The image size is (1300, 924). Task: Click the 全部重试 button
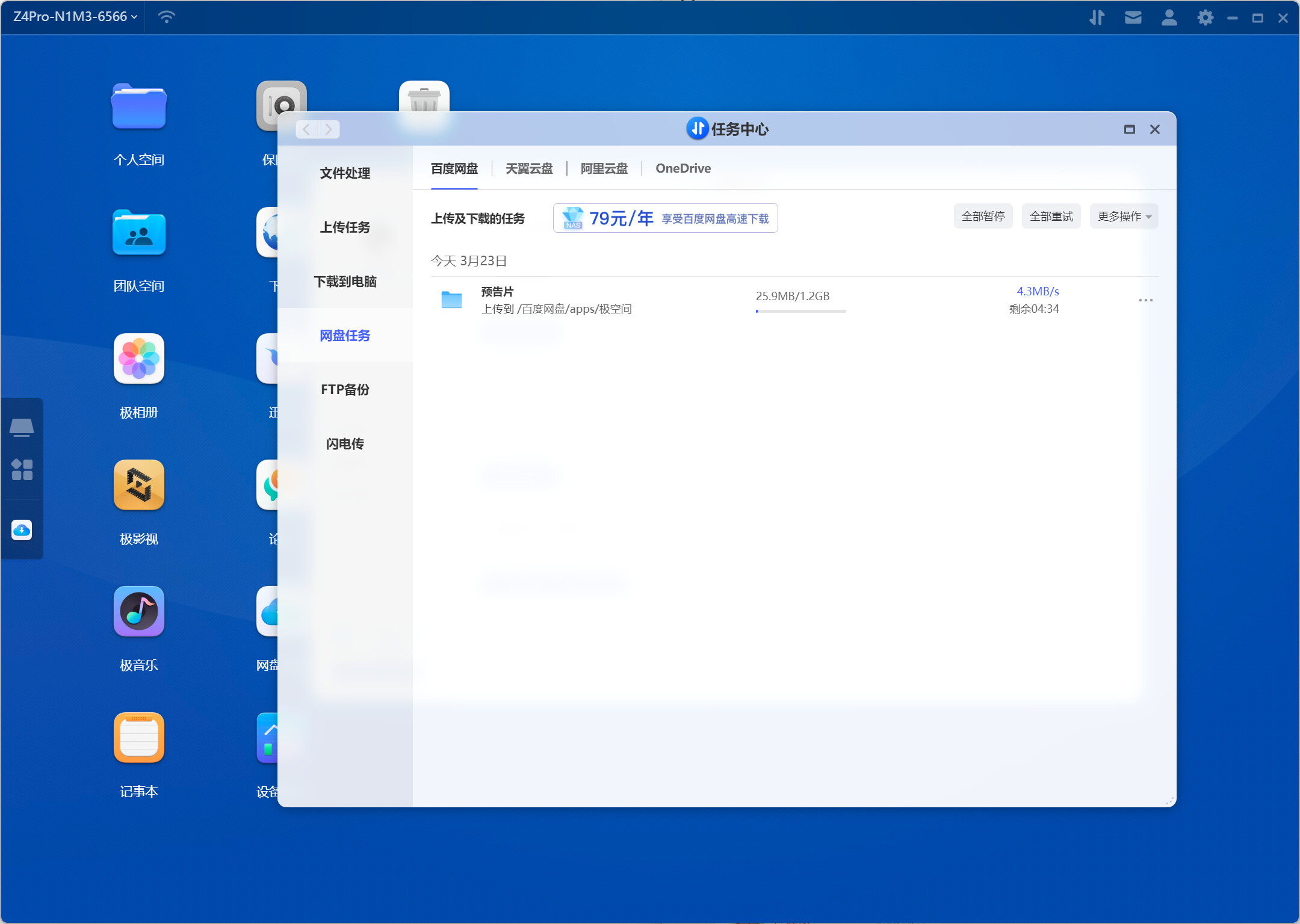click(x=1051, y=217)
